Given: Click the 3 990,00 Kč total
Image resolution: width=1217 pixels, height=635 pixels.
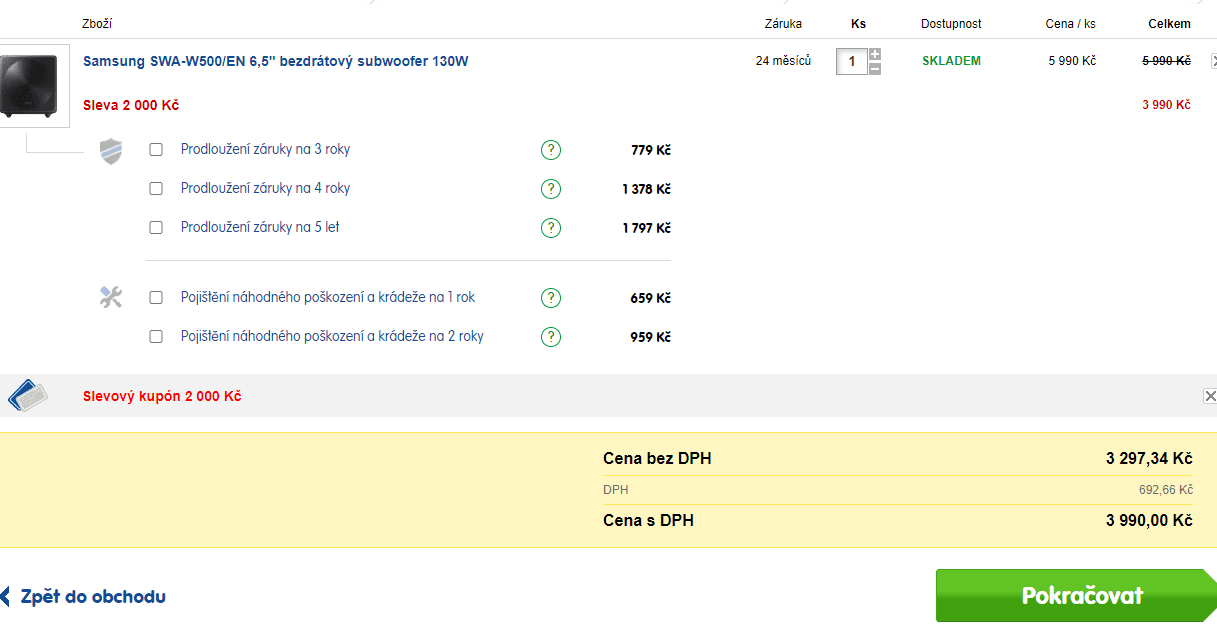Looking at the screenshot, I should (1149, 520).
